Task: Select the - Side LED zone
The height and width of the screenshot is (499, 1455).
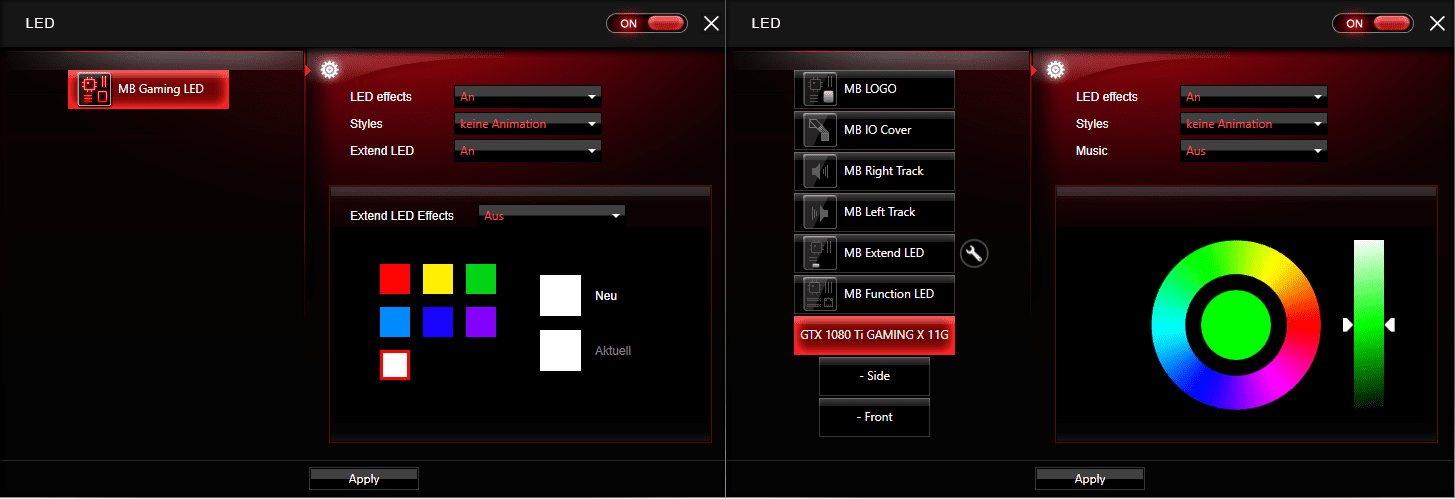Action: [x=874, y=376]
